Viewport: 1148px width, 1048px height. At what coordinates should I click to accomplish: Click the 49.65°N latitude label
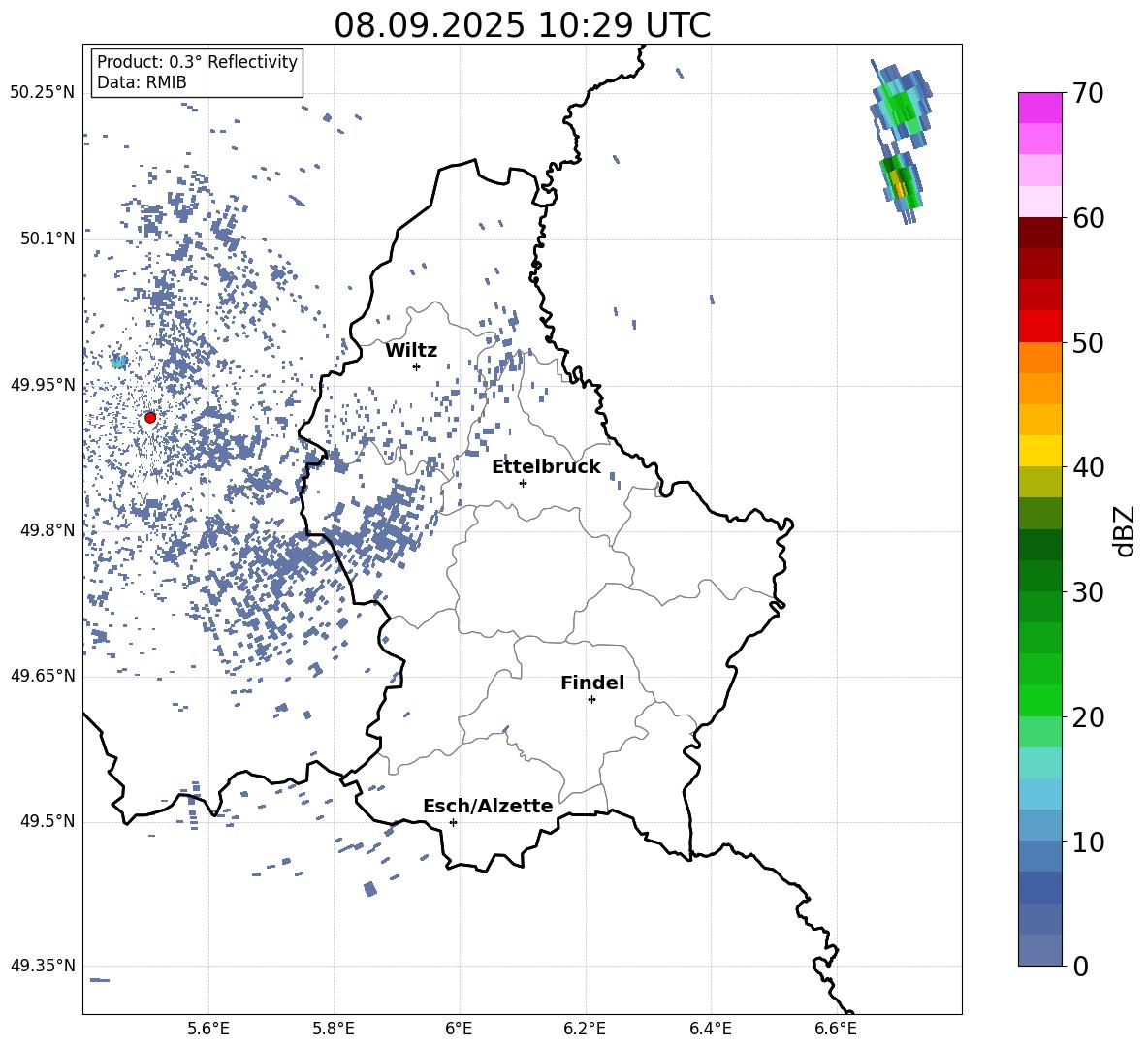coord(43,676)
